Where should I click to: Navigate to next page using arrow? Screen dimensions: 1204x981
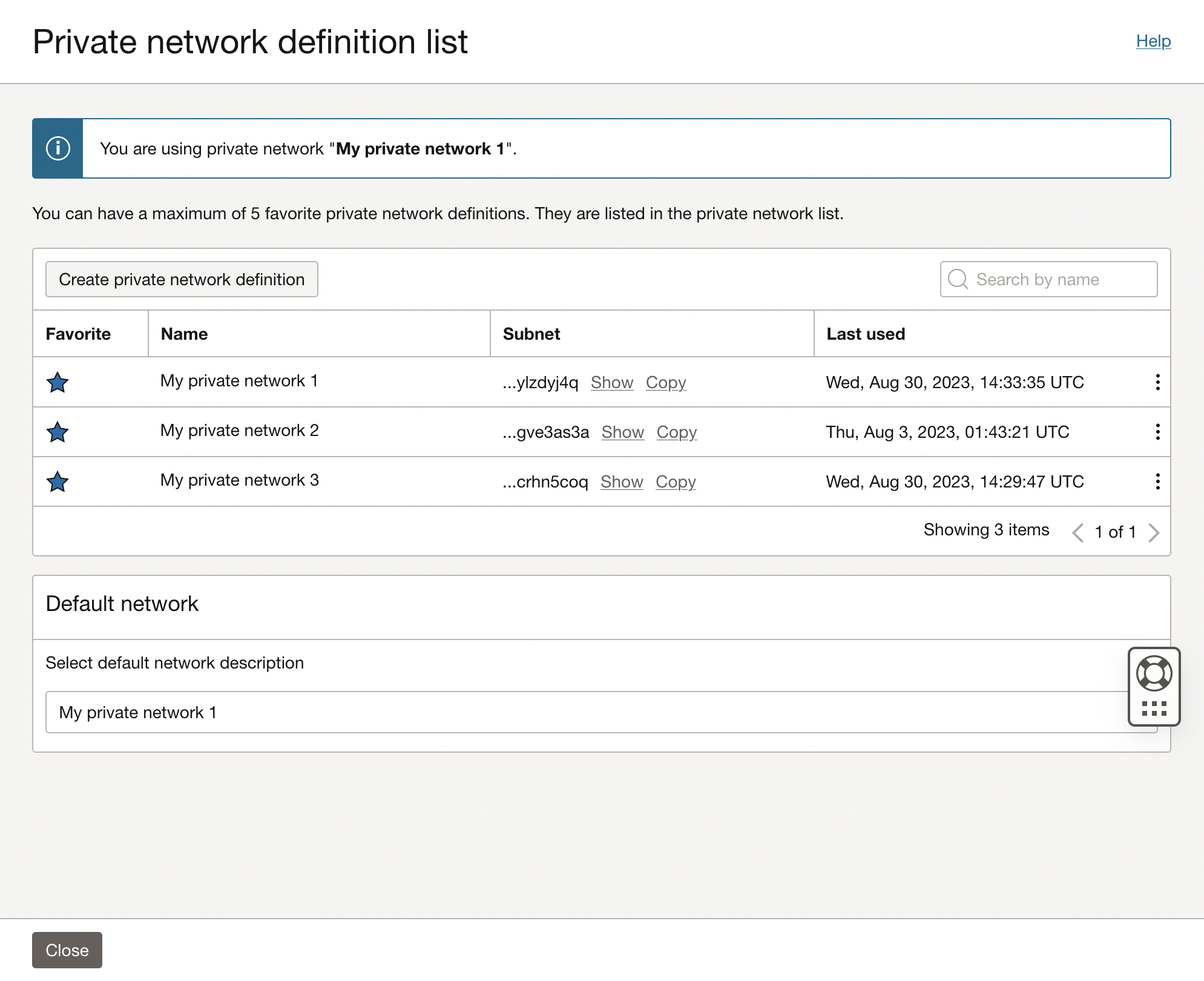coord(1155,531)
